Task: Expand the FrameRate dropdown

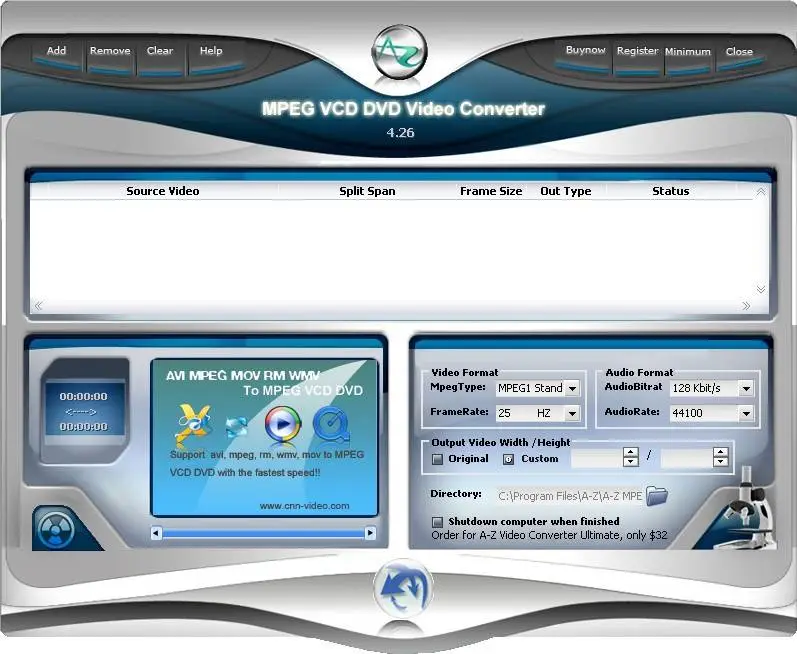Action: (x=572, y=414)
